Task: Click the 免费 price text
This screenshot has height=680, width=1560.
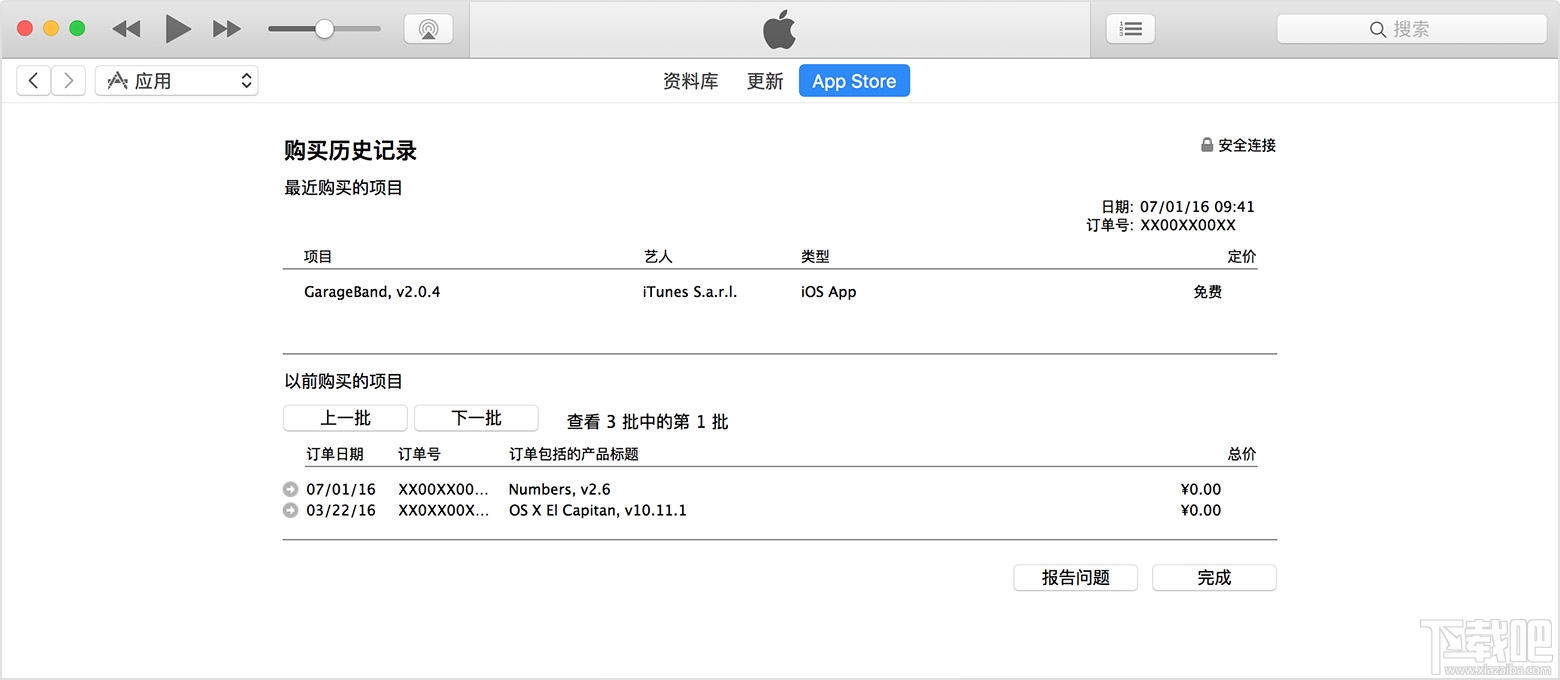Action: coord(1207,292)
